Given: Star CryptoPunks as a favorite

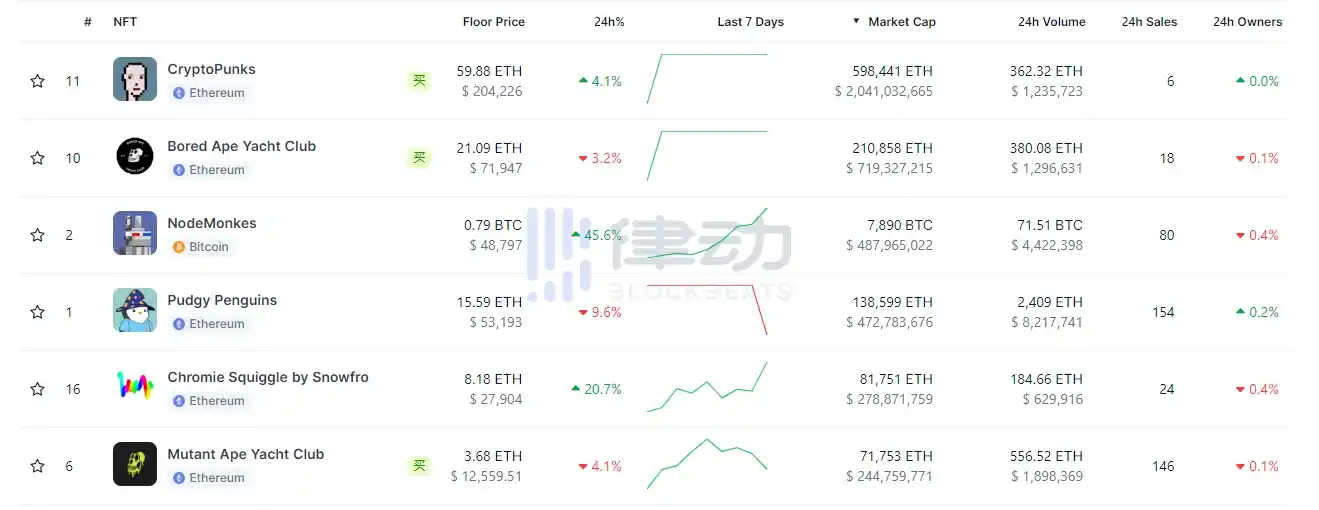Looking at the screenshot, I should pos(38,81).
